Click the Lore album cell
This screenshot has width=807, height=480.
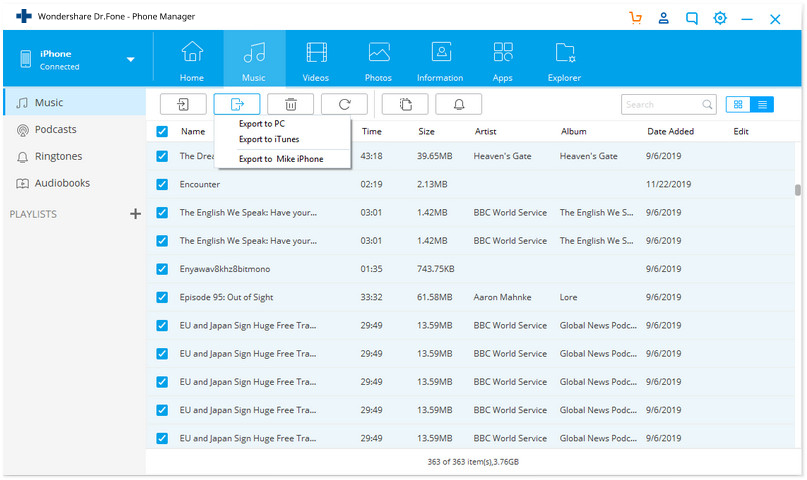[568, 297]
